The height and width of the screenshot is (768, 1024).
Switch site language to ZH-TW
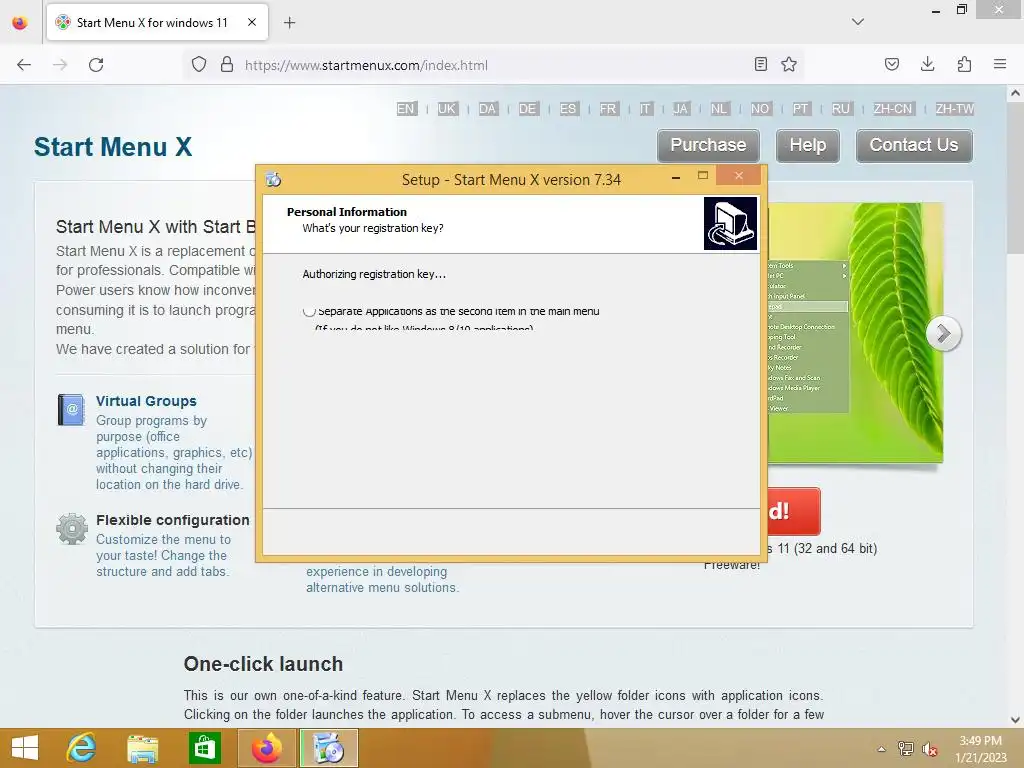tap(954, 108)
